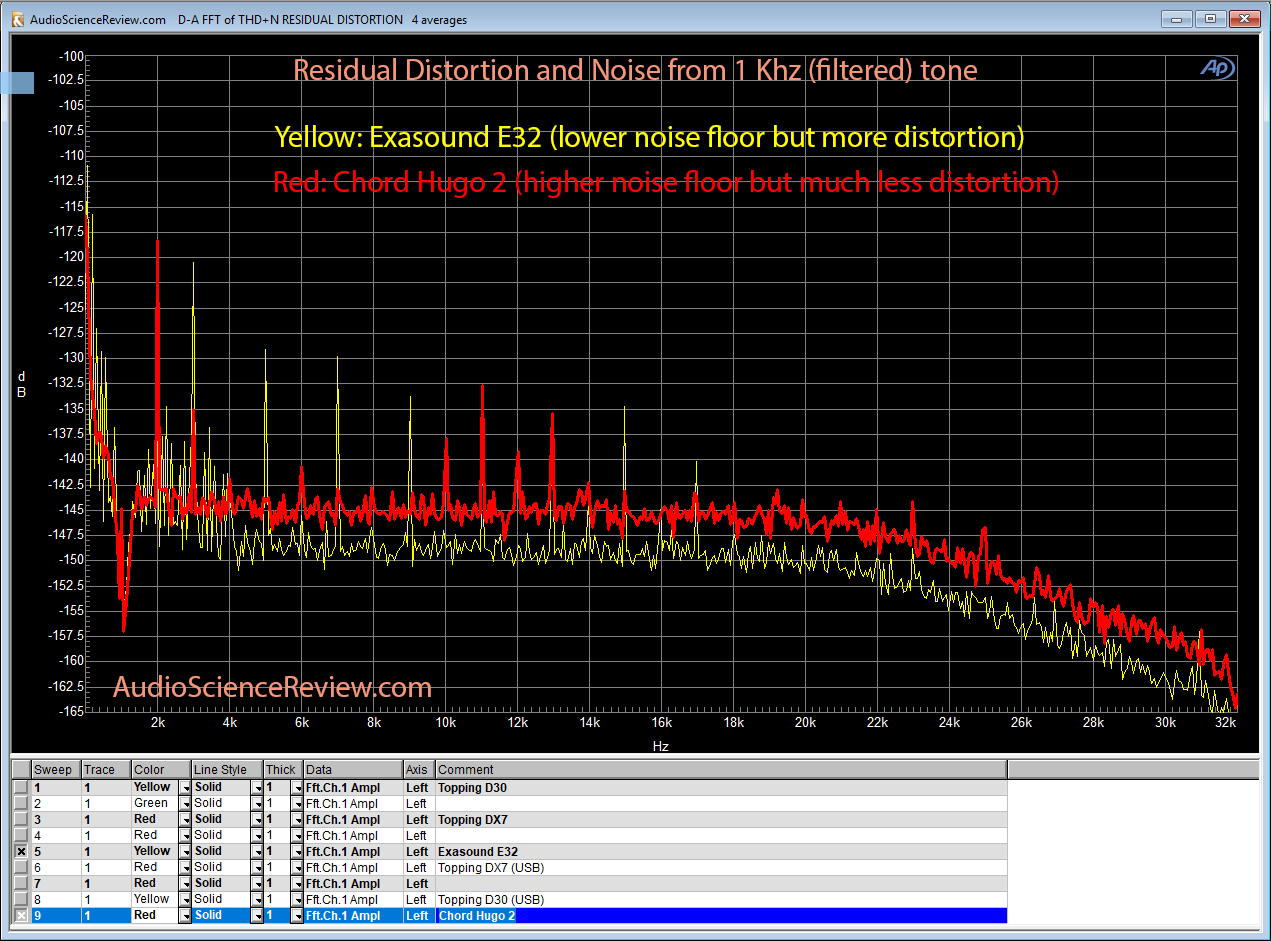
Task: Click the AP logo on the graph
Action: point(1217,68)
